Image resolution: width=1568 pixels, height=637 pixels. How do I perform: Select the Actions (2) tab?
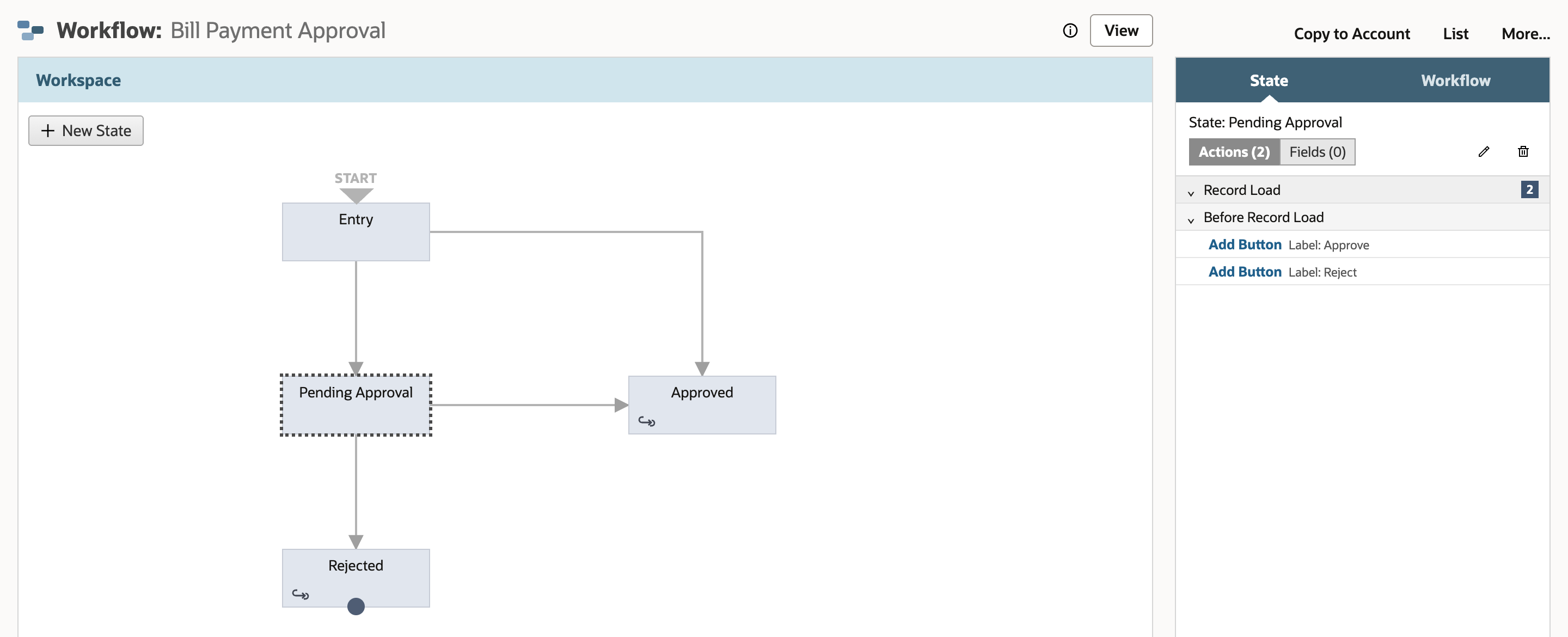click(x=1234, y=152)
